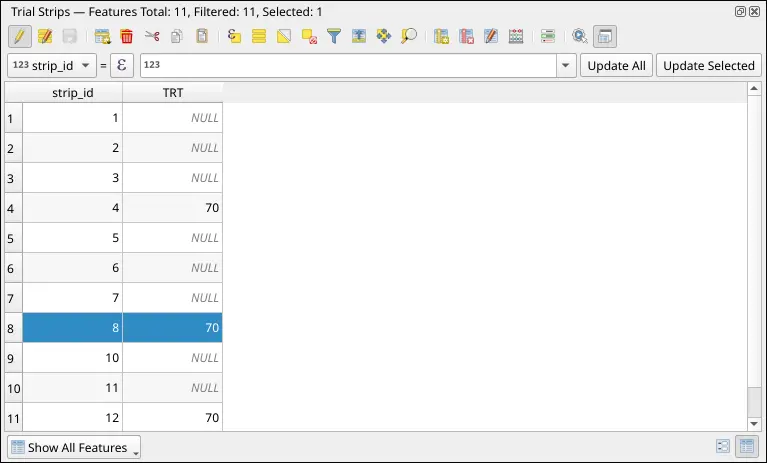Click the Select All features icon

point(259,37)
